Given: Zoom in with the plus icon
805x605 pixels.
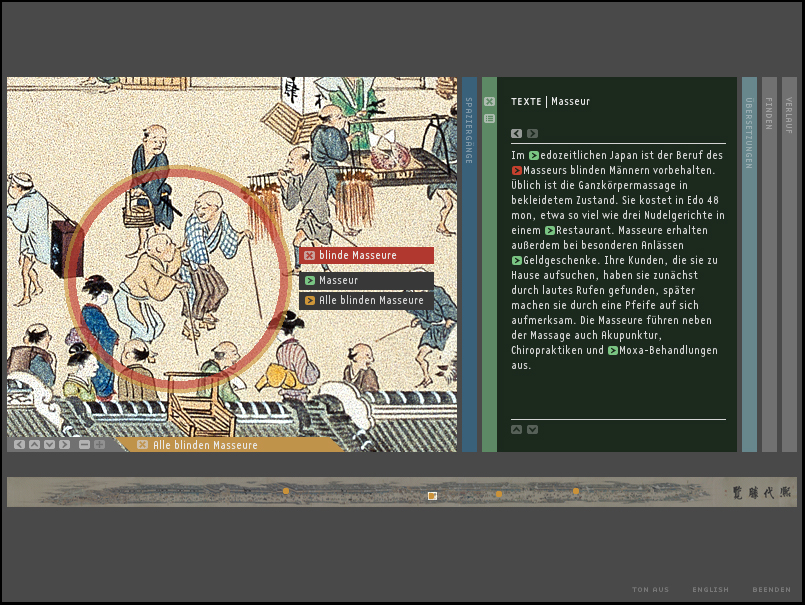Looking at the screenshot, I should coord(99,444).
